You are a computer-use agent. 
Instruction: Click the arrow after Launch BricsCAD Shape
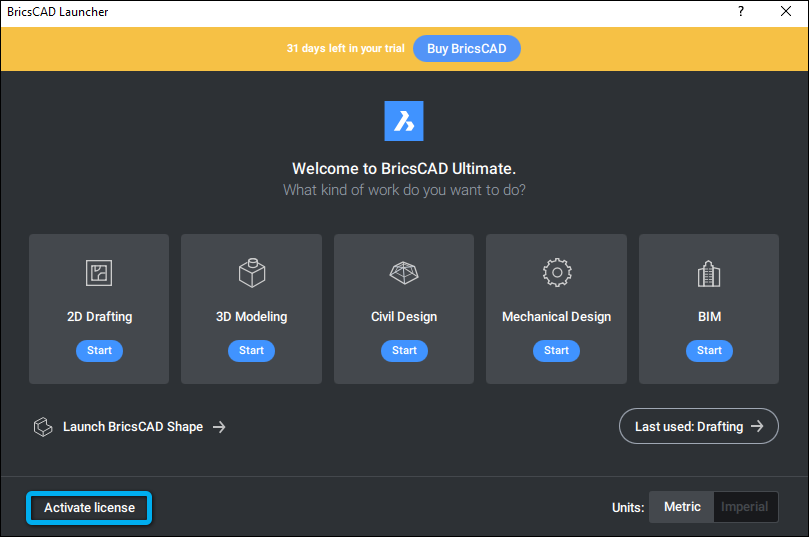point(219,427)
